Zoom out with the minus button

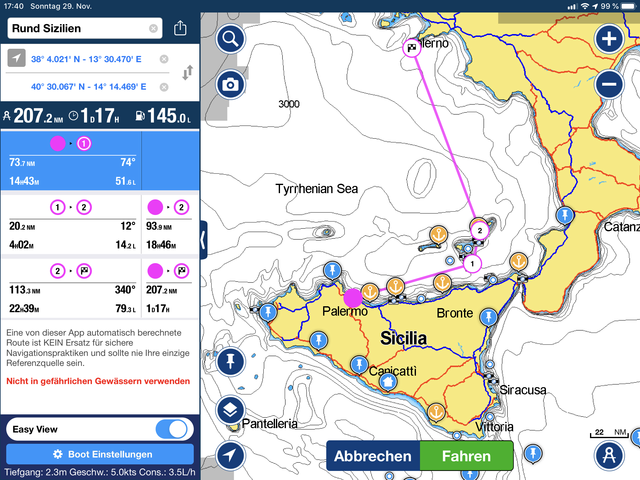click(609, 84)
